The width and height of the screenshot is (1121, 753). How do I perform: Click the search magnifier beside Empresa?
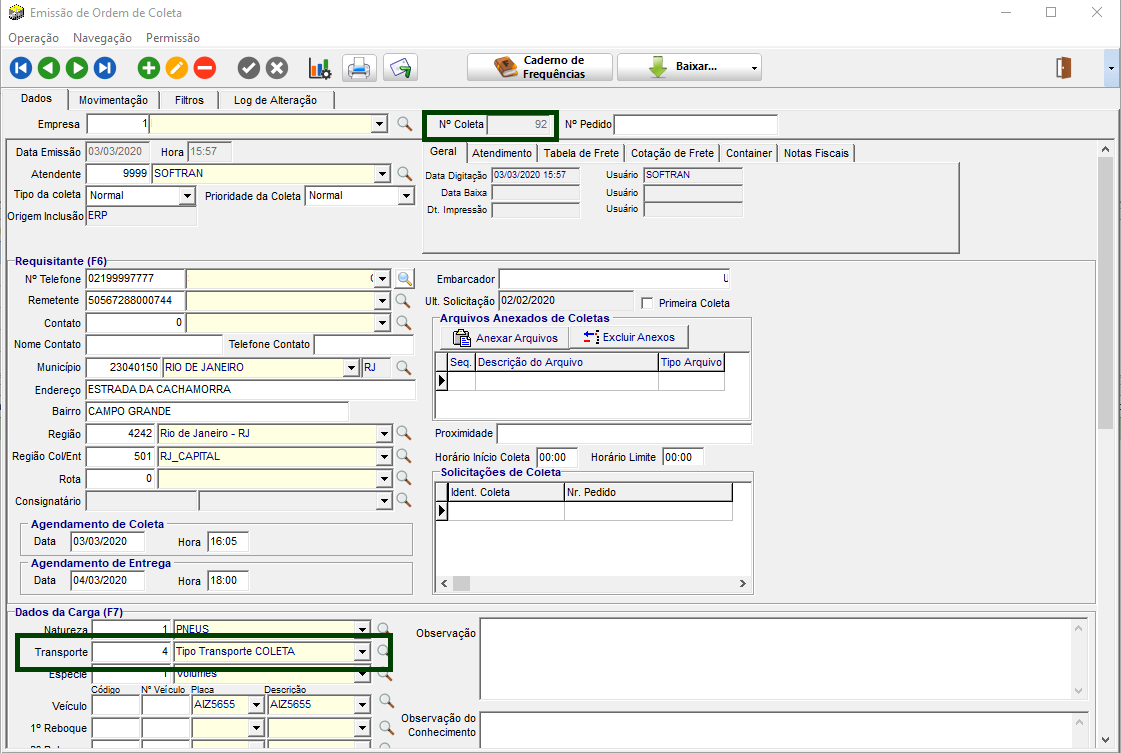tap(405, 124)
